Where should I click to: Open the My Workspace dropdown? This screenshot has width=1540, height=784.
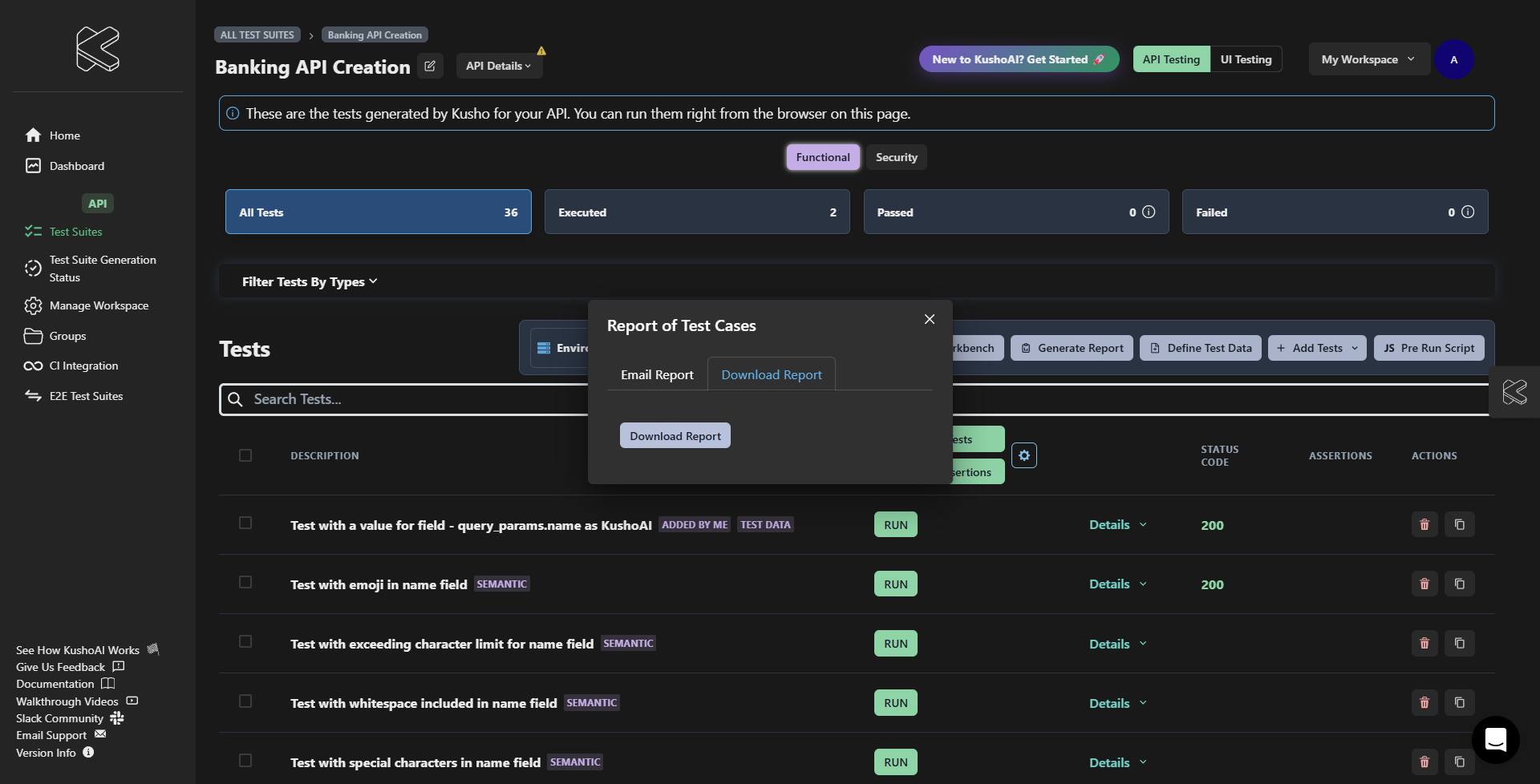(1369, 59)
